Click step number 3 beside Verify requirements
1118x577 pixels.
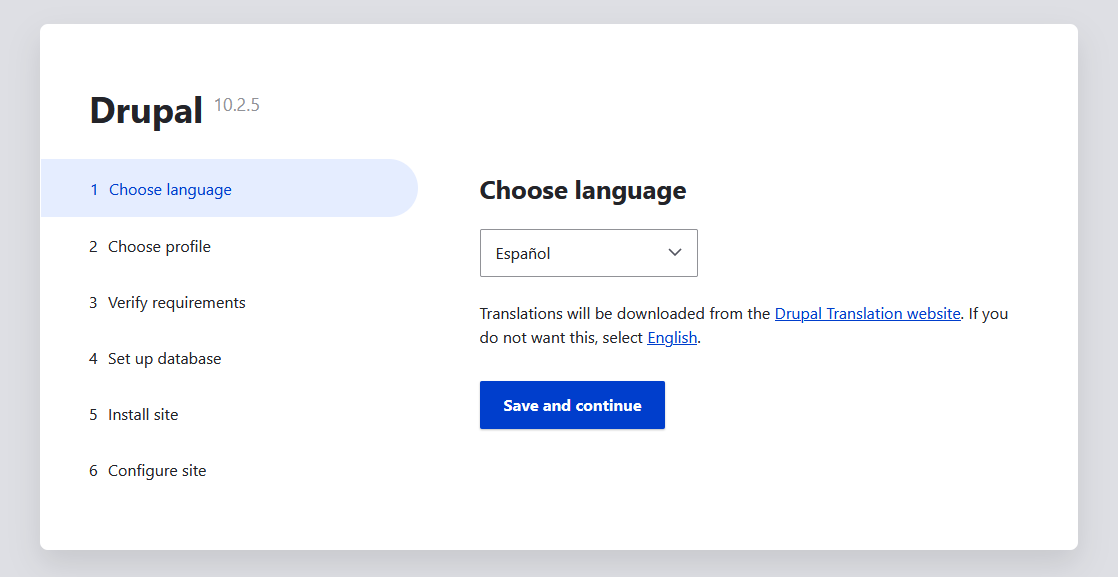tap(93, 302)
